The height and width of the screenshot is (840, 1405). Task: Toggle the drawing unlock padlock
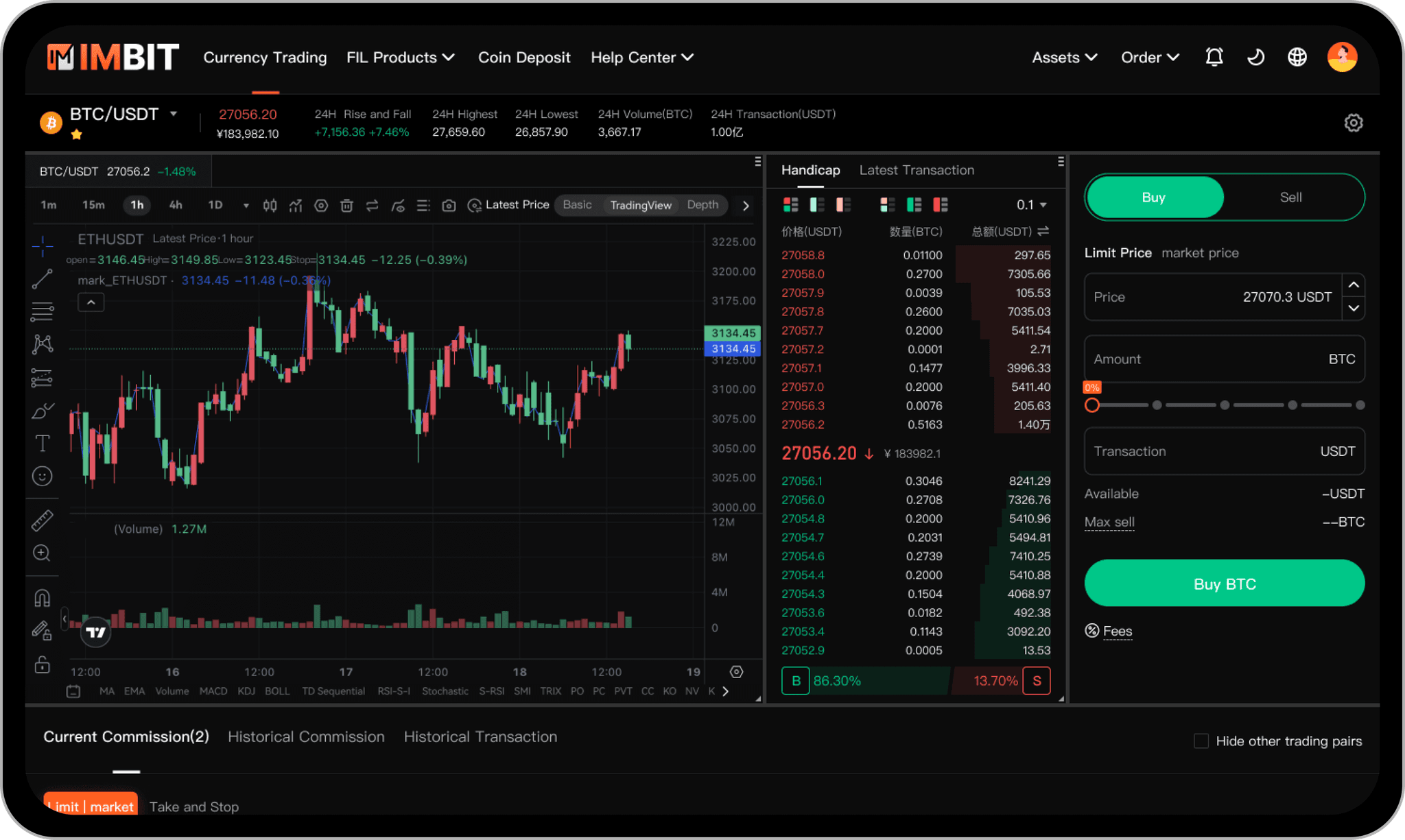43,664
